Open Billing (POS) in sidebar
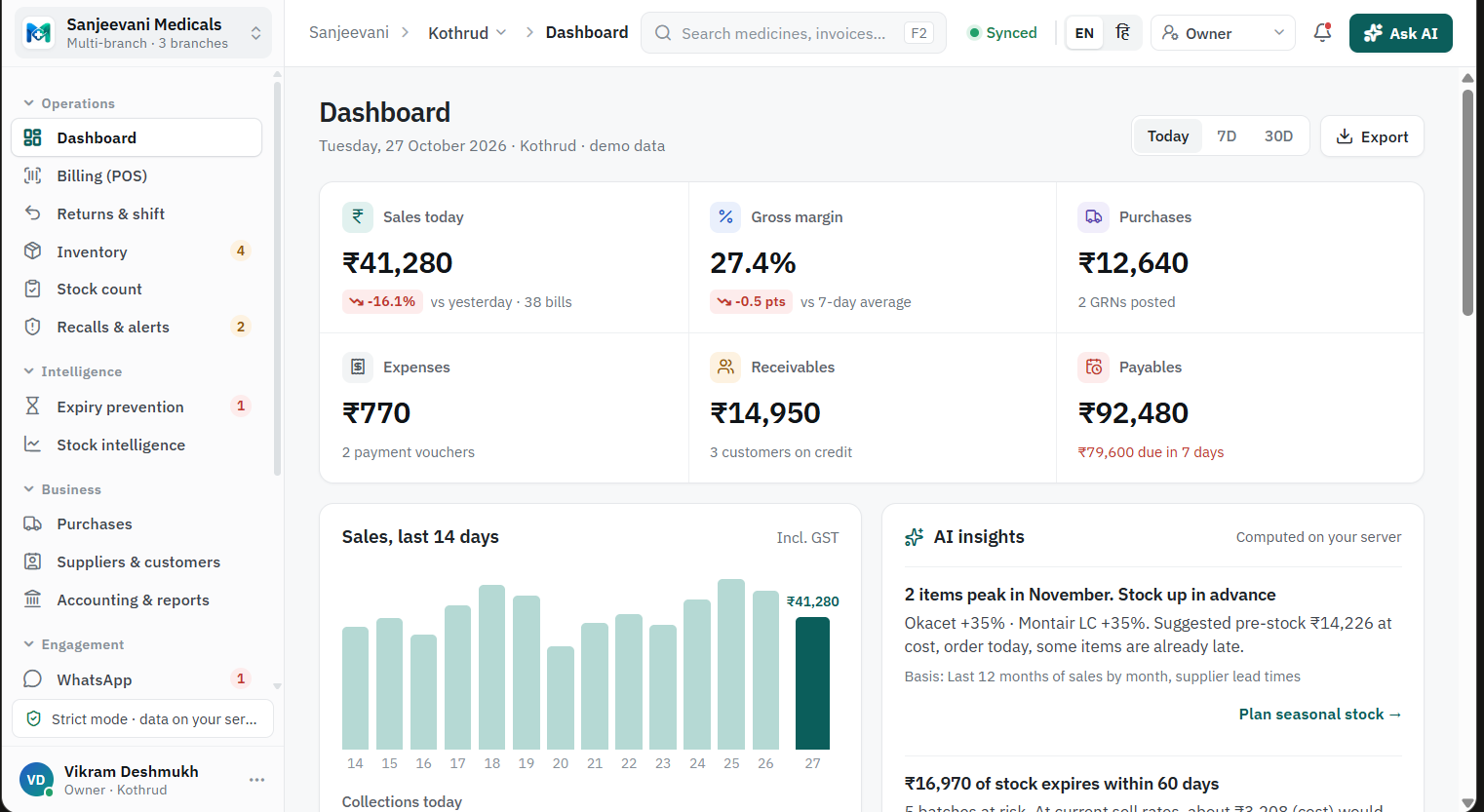 (x=137, y=175)
